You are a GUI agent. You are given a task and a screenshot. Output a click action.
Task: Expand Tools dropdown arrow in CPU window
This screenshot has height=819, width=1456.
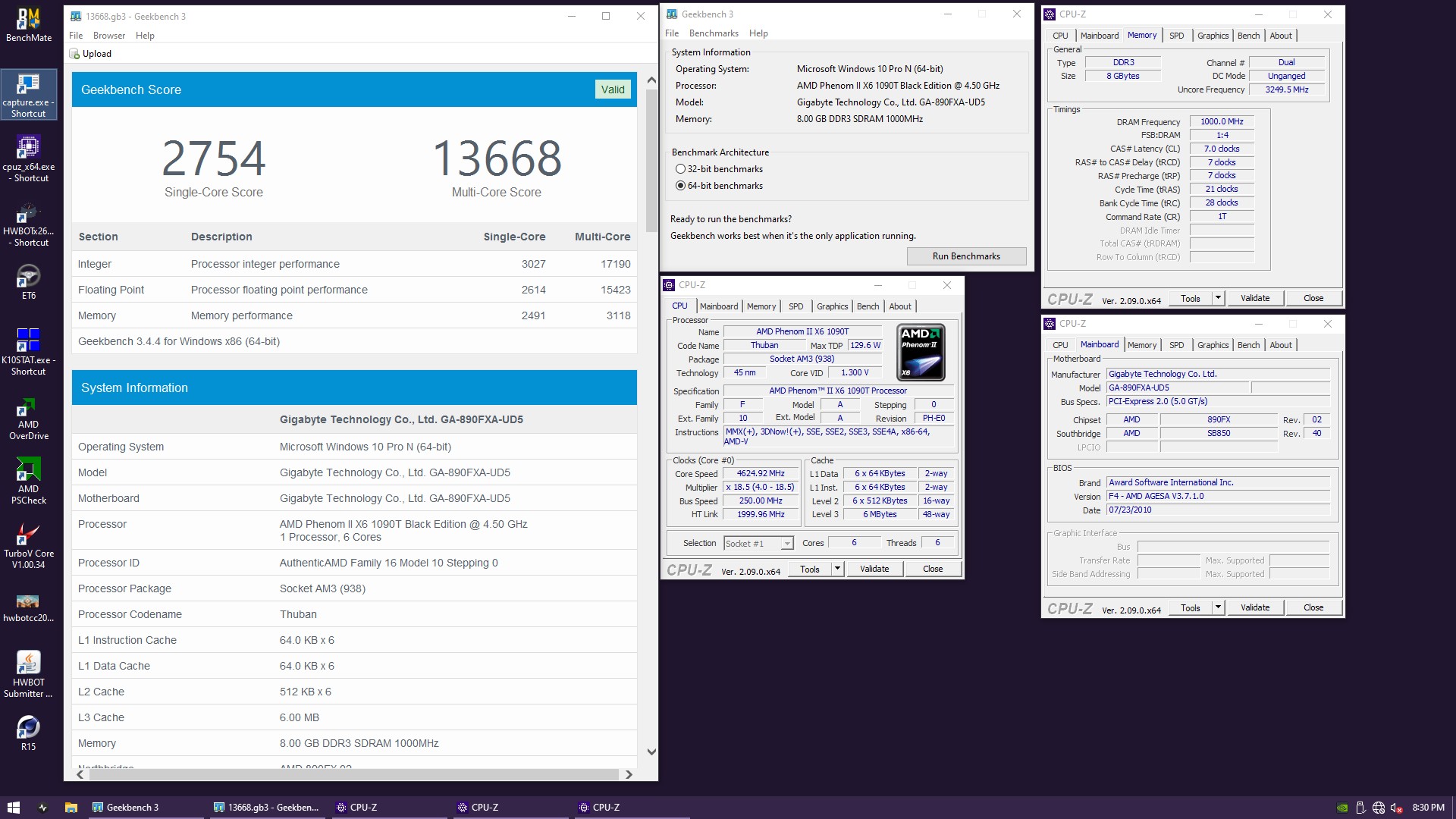tap(837, 569)
